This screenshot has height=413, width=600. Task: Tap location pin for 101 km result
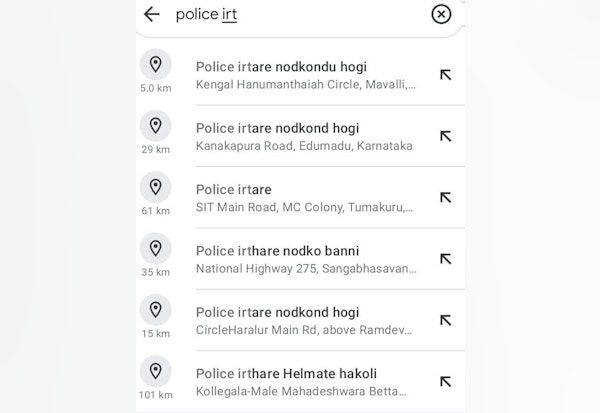click(155, 371)
